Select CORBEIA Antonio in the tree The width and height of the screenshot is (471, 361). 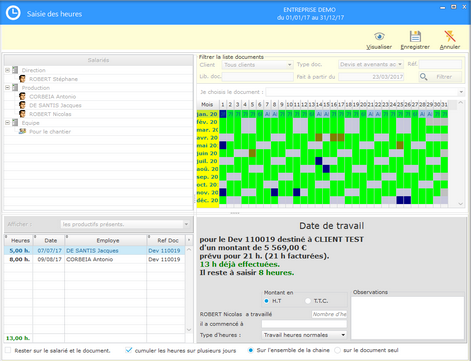coord(53,96)
